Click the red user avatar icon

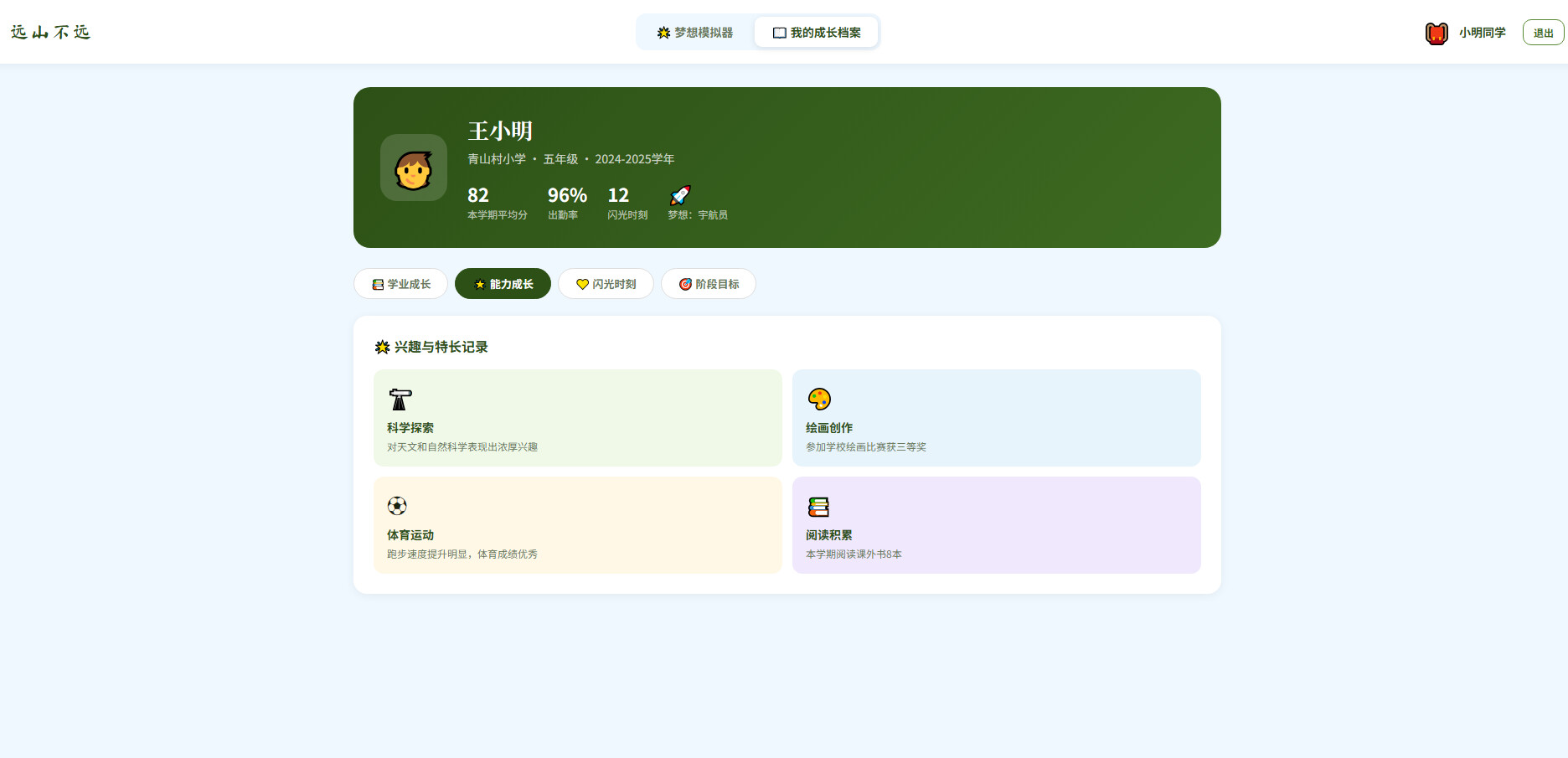1436,33
